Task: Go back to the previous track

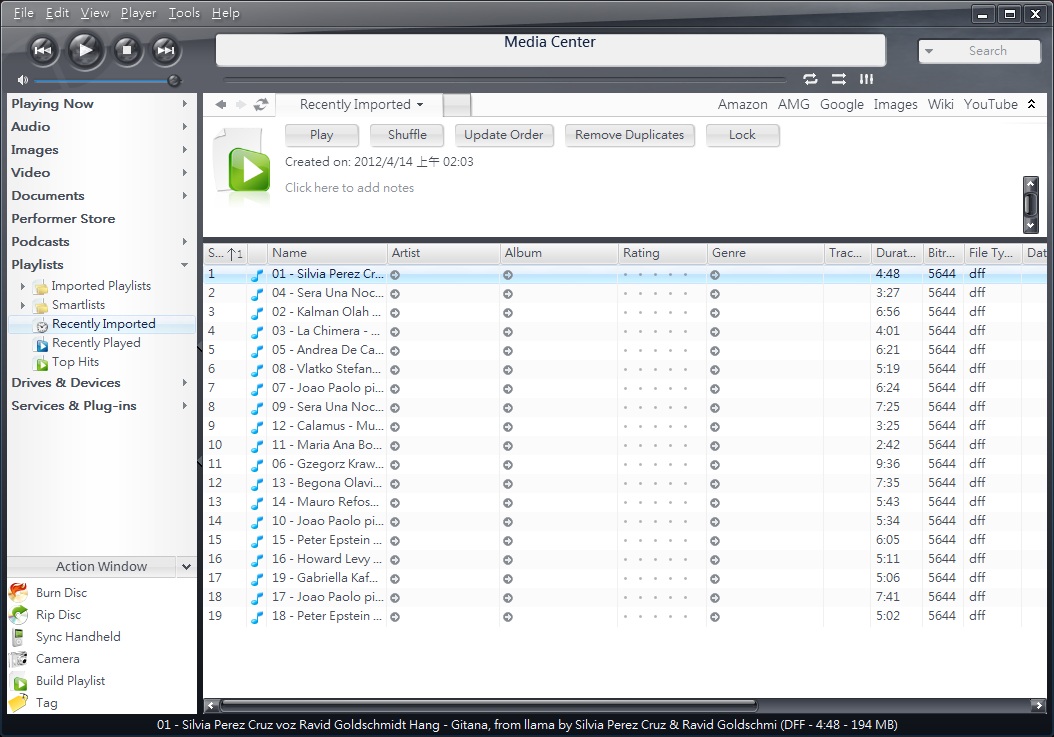Action: point(43,49)
